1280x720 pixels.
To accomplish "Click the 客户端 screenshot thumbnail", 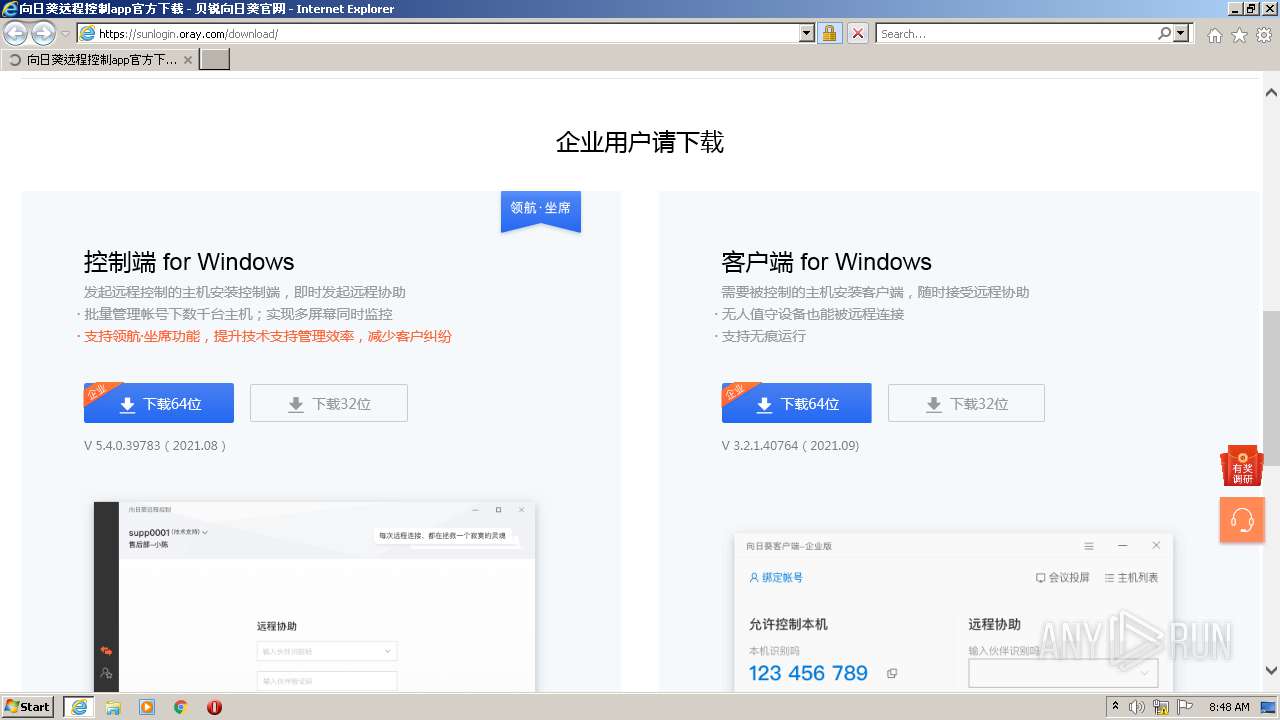I will [953, 612].
